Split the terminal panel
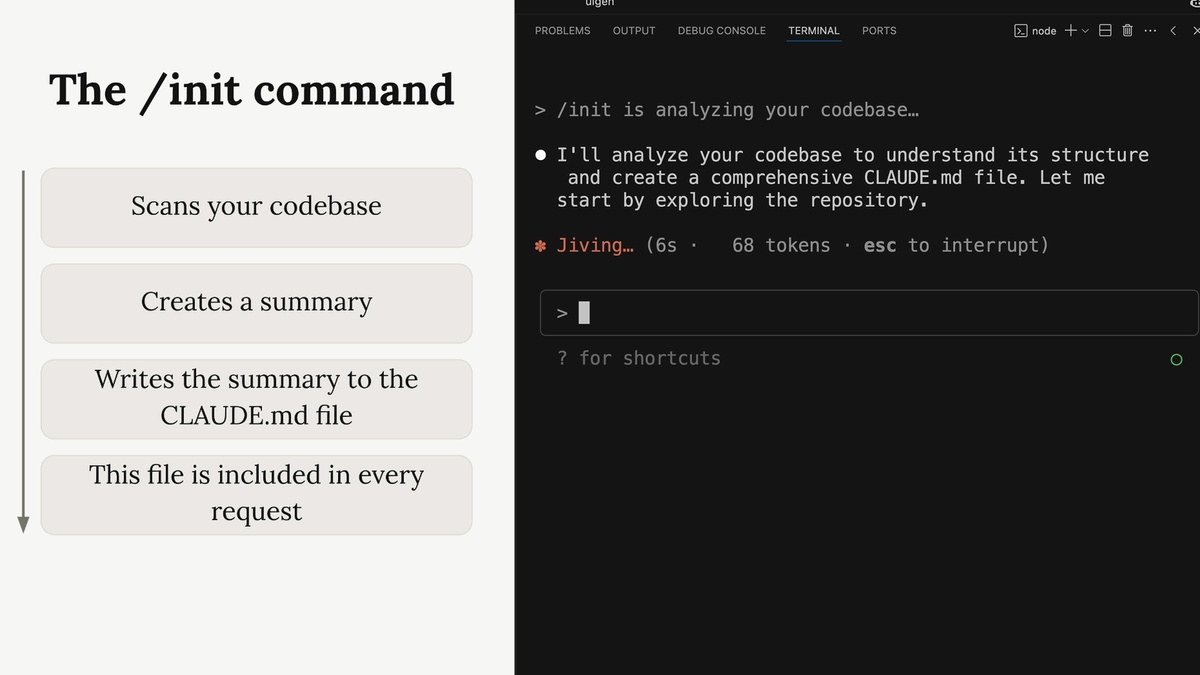The image size is (1200, 675). [x=1105, y=31]
